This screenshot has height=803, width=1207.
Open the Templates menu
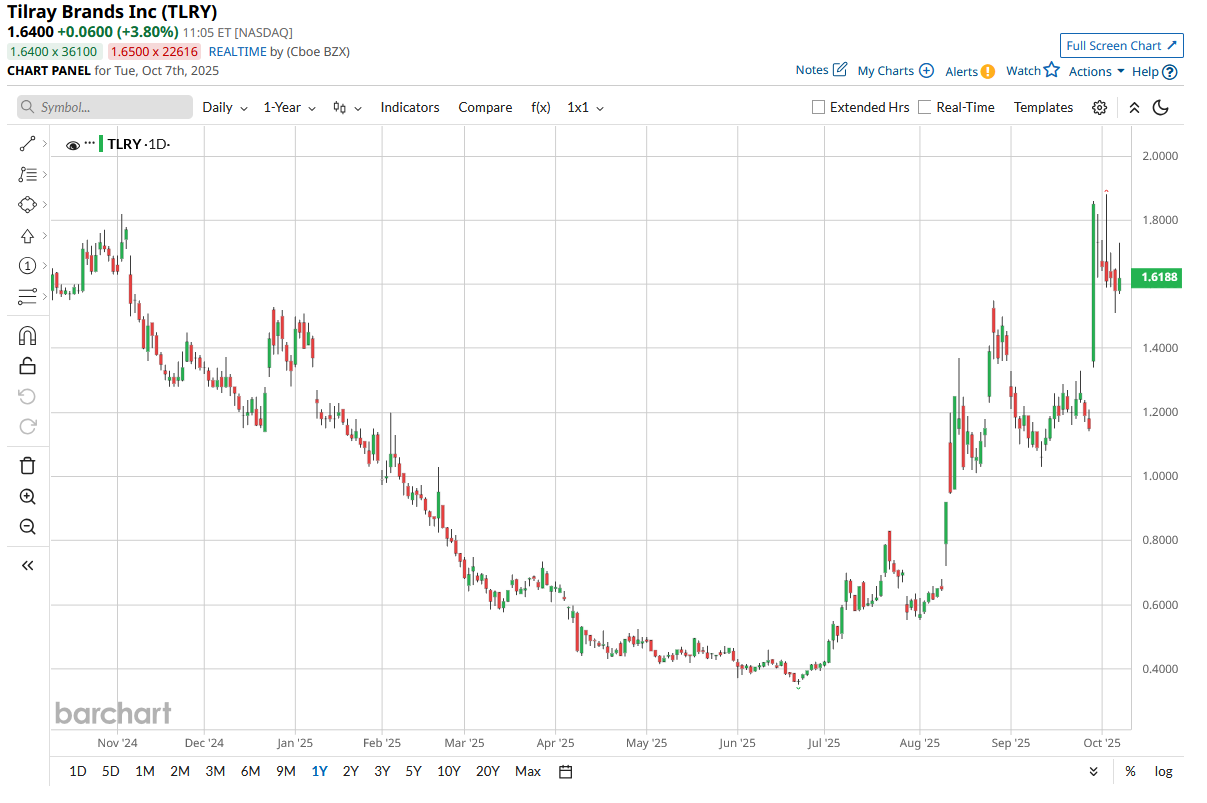1043,107
